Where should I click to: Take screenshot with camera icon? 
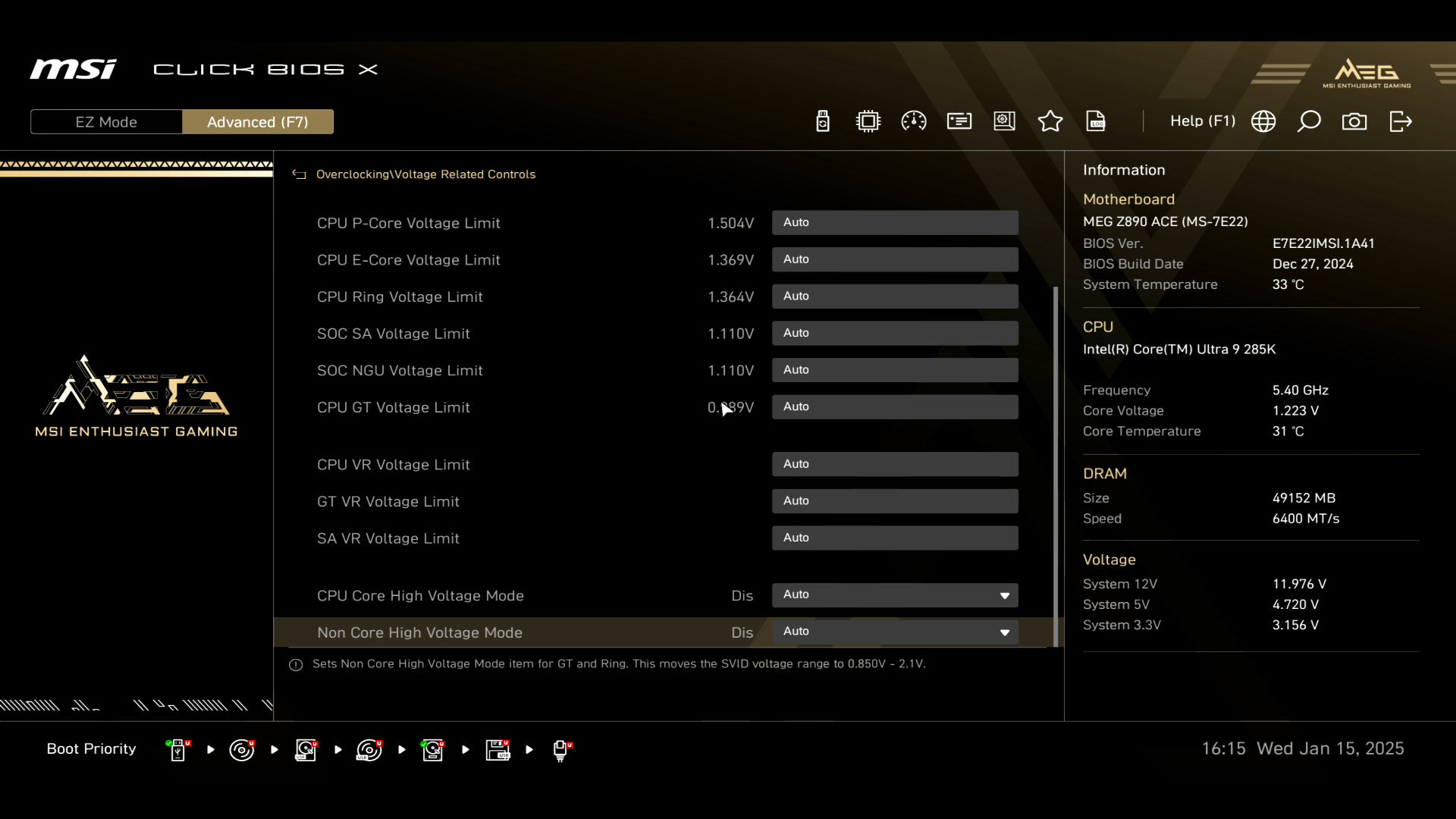(x=1354, y=121)
